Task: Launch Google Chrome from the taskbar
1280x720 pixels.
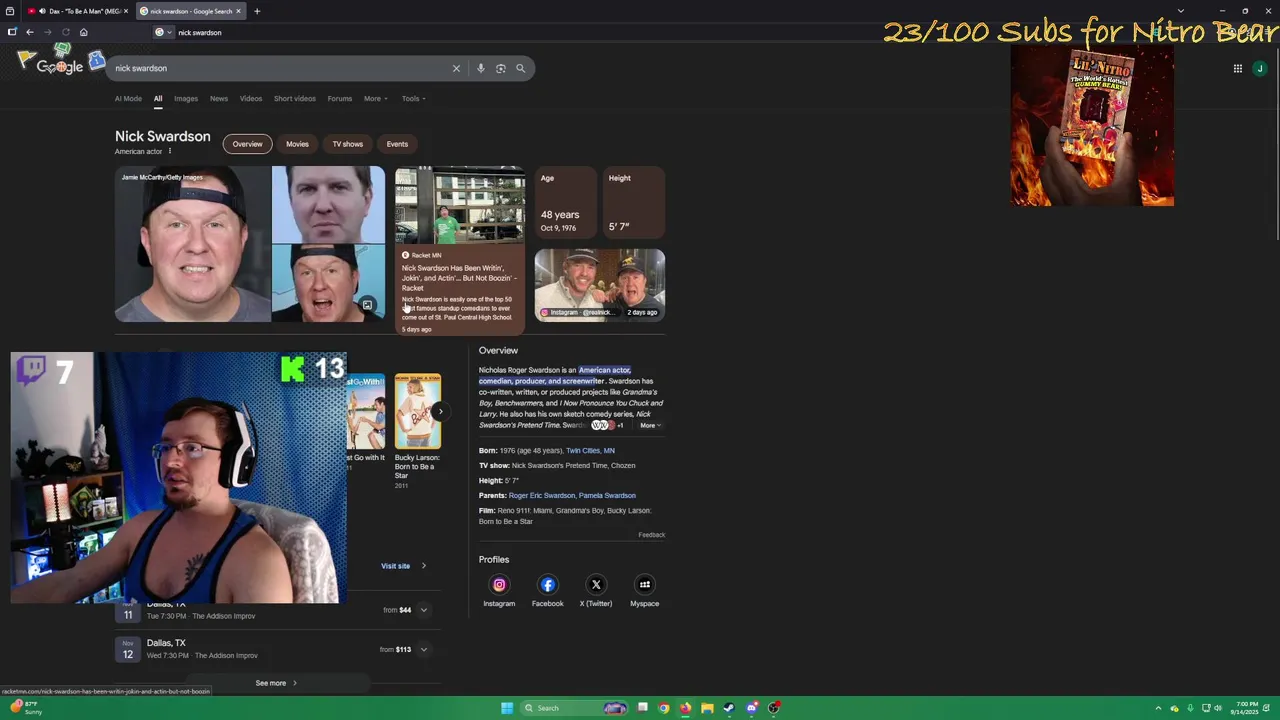Action: click(663, 708)
